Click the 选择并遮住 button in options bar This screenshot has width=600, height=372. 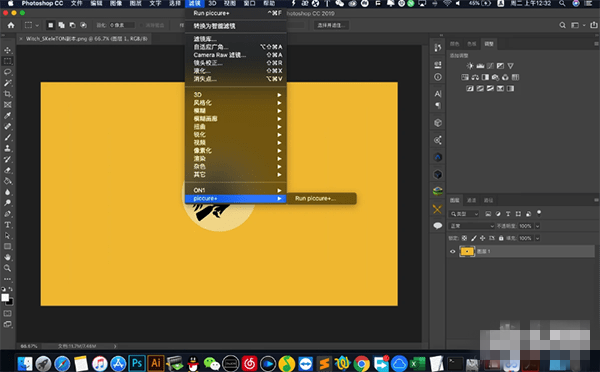pos(331,25)
